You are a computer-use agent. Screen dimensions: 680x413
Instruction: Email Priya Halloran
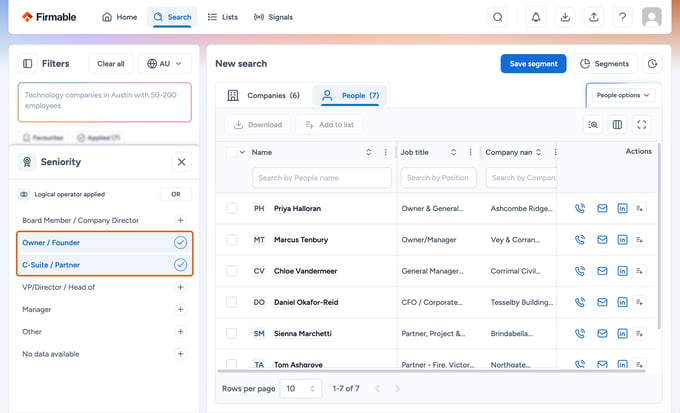click(x=602, y=208)
